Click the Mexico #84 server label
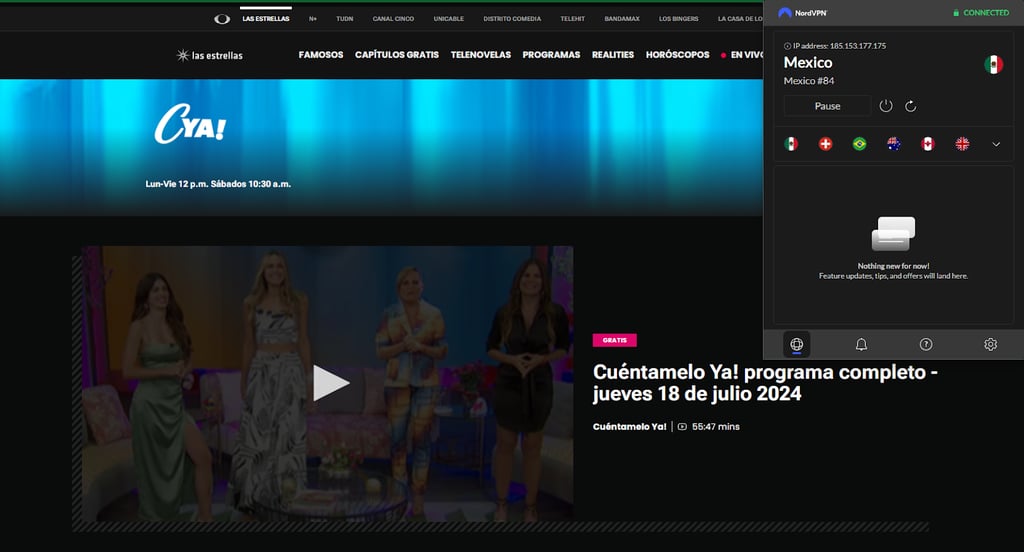This screenshot has height=552, width=1024. click(808, 81)
